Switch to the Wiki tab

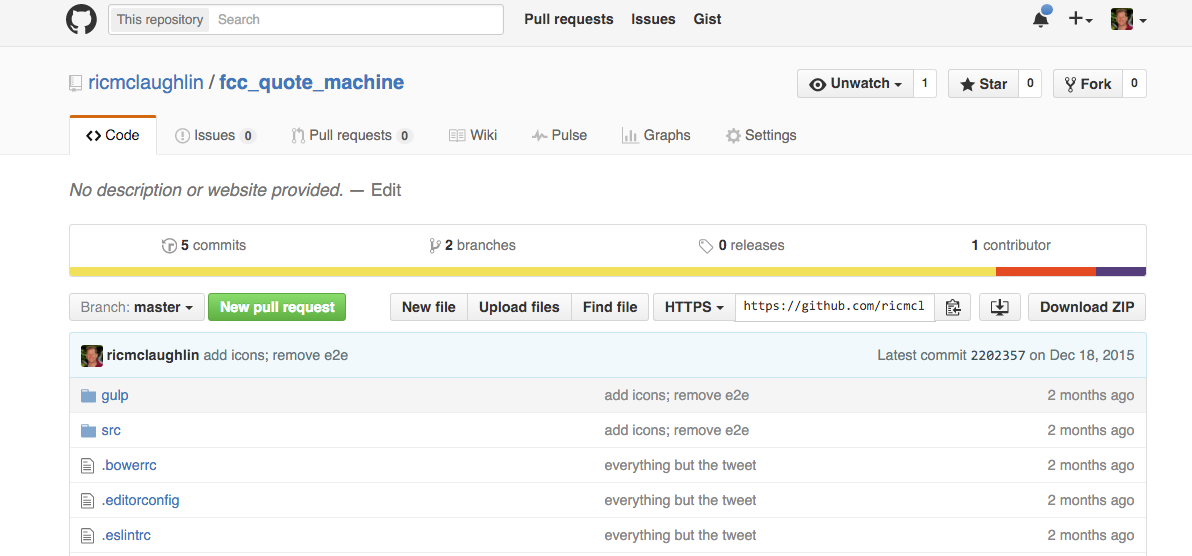click(x=473, y=135)
